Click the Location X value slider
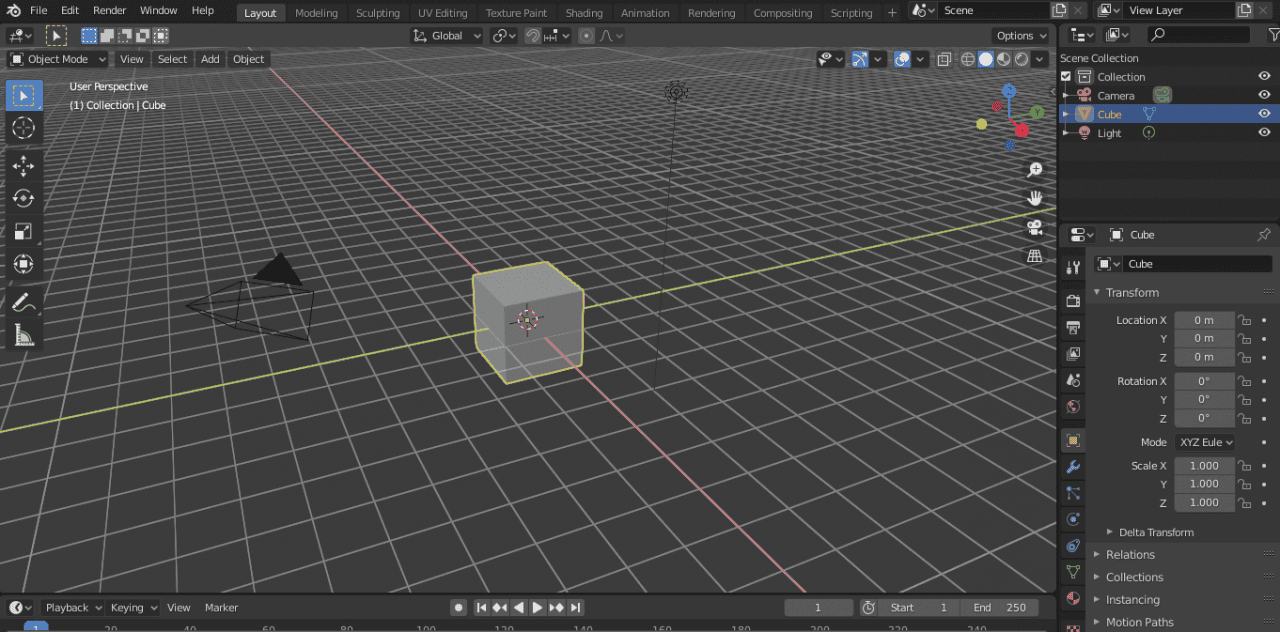The width and height of the screenshot is (1280, 632). (1204, 319)
